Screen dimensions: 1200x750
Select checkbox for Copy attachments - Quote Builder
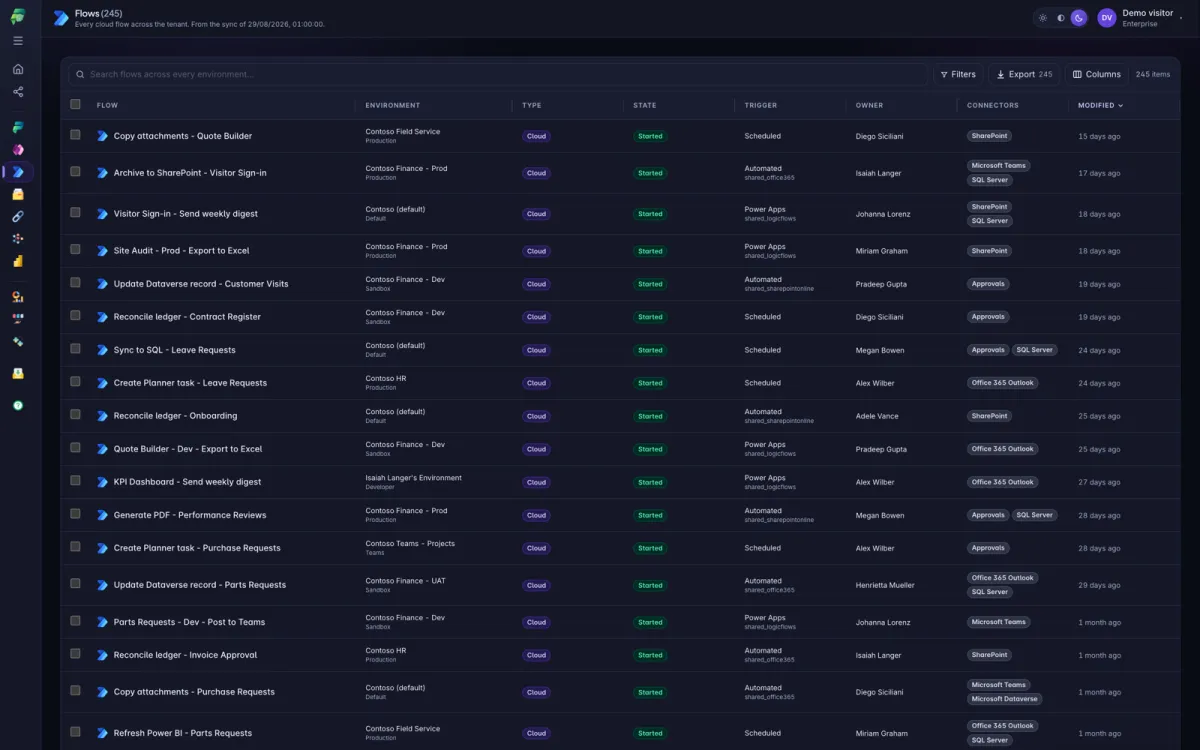point(75,134)
